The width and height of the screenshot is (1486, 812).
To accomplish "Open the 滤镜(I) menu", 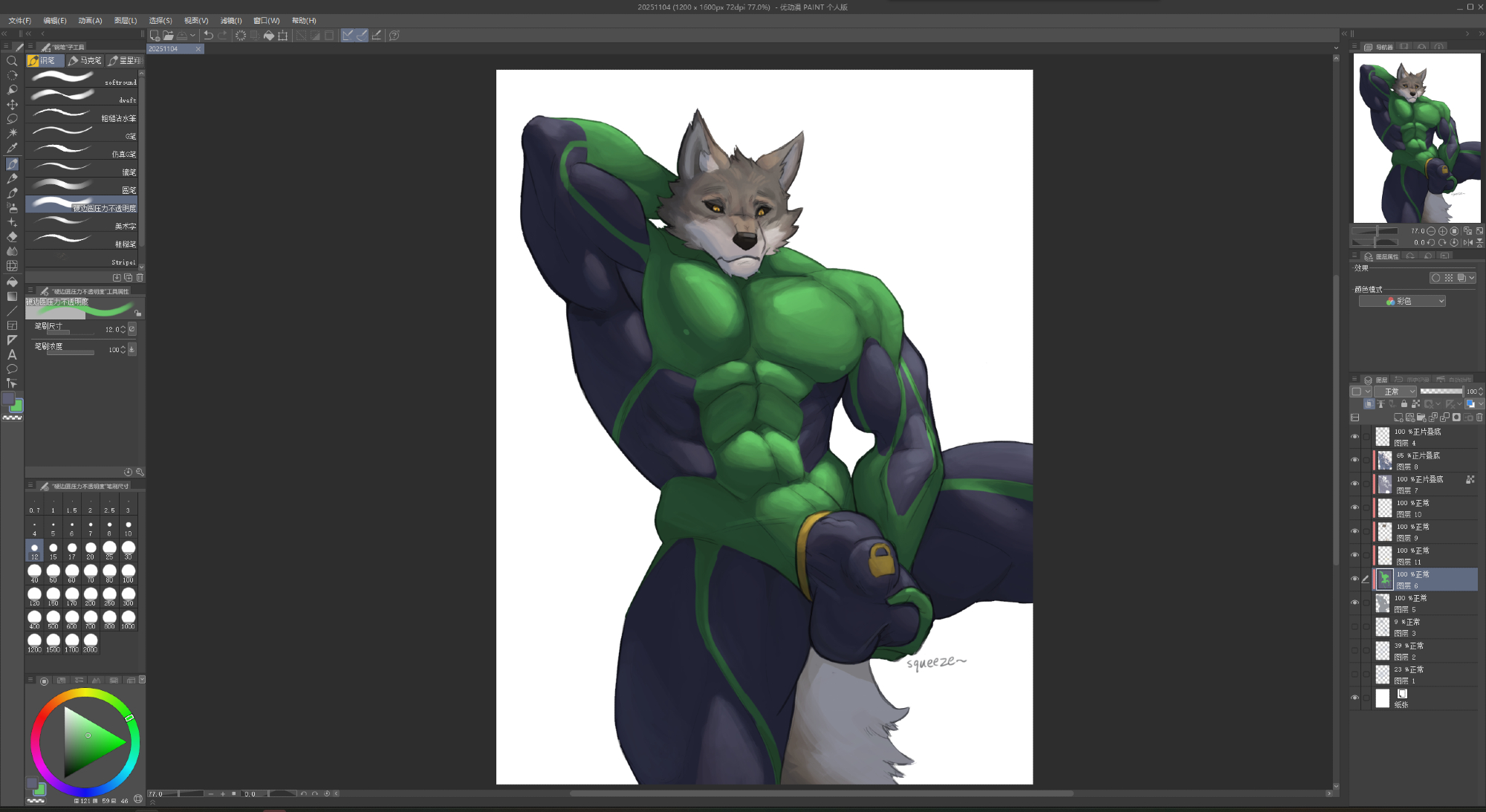I will pyautogui.click(x=231, y=21).
